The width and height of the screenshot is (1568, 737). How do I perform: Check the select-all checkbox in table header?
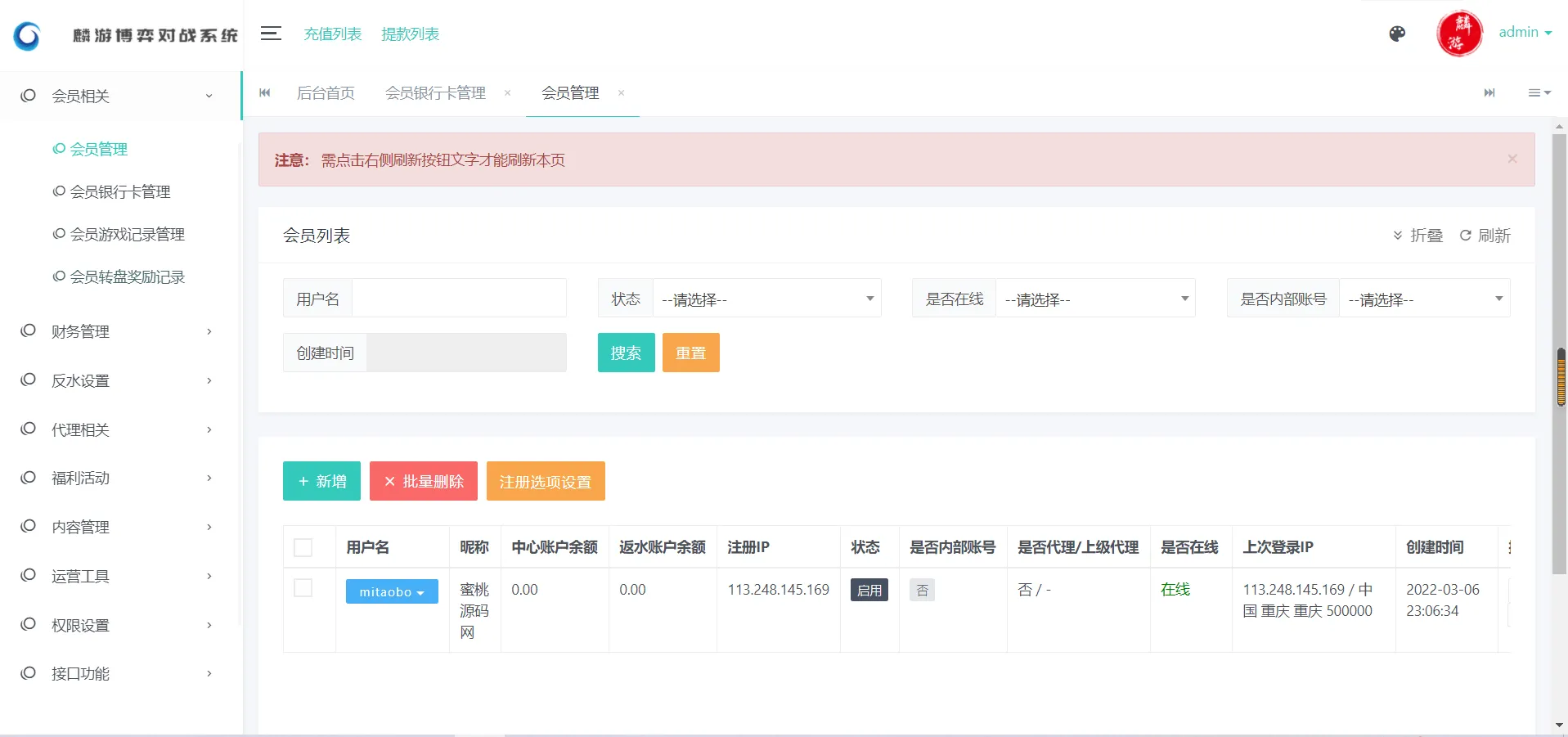(x=303, y=546)
